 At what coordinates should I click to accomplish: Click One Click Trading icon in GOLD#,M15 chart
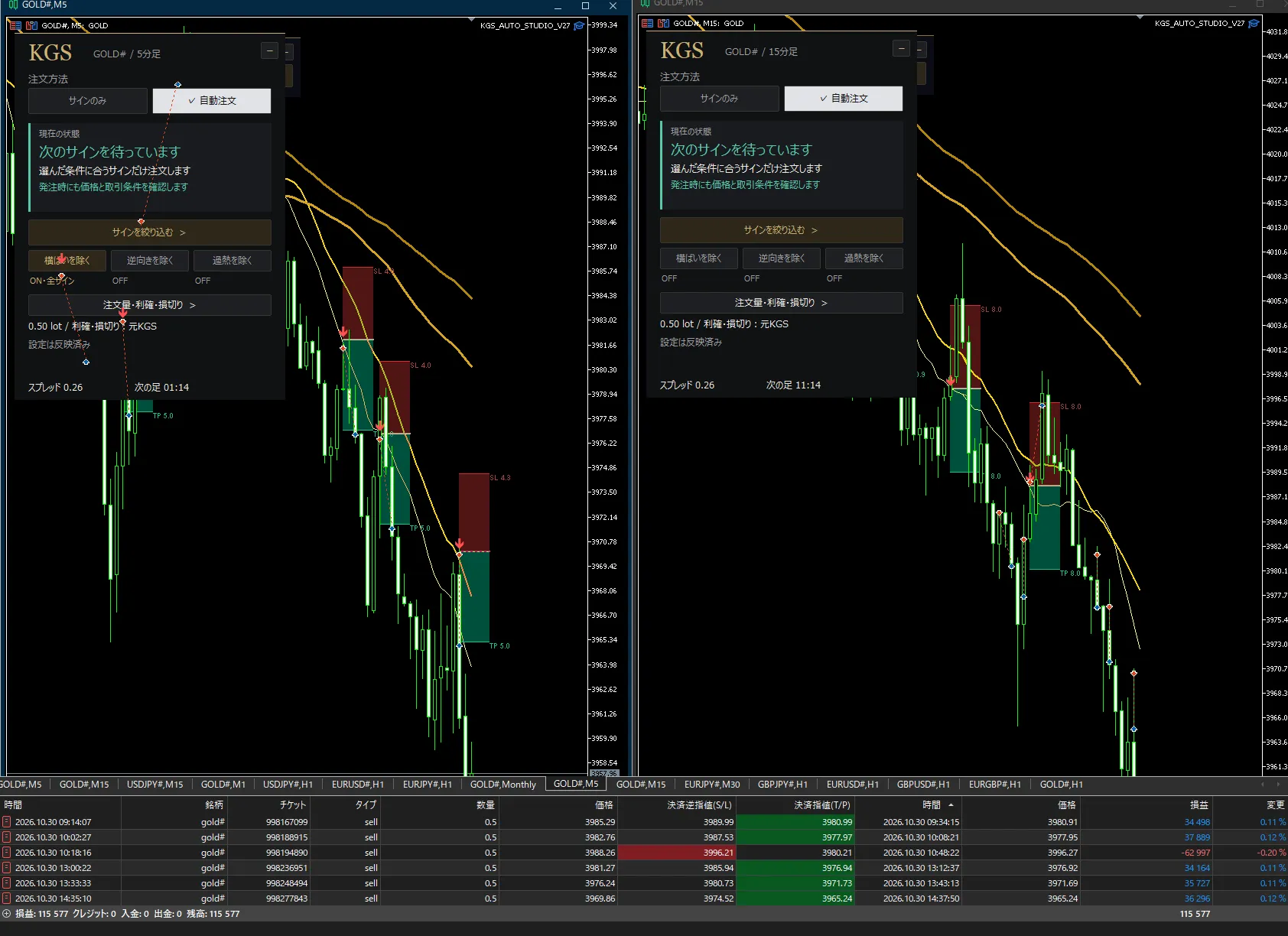(x=648, y=23)
